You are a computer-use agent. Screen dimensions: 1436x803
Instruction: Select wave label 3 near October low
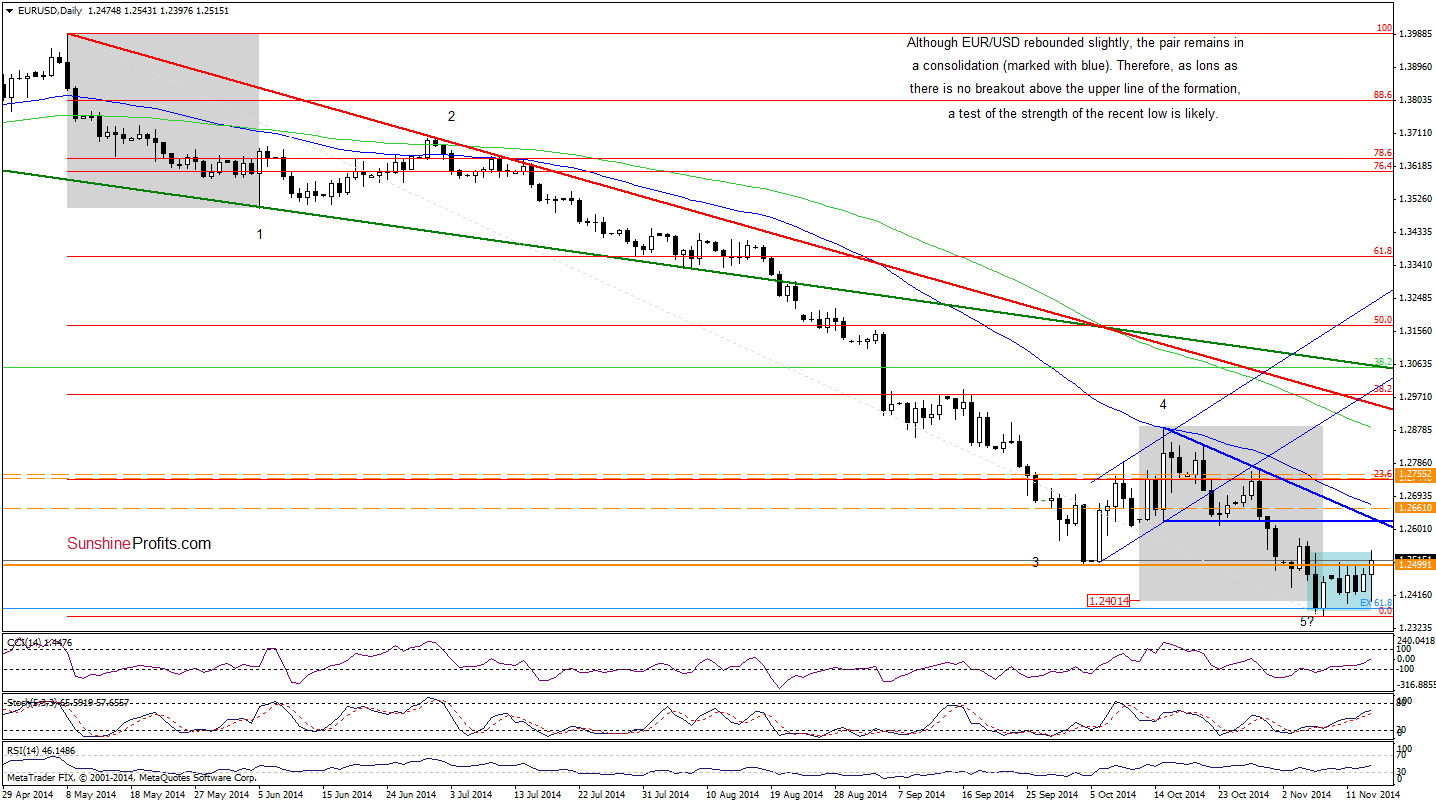[1036, 562]
